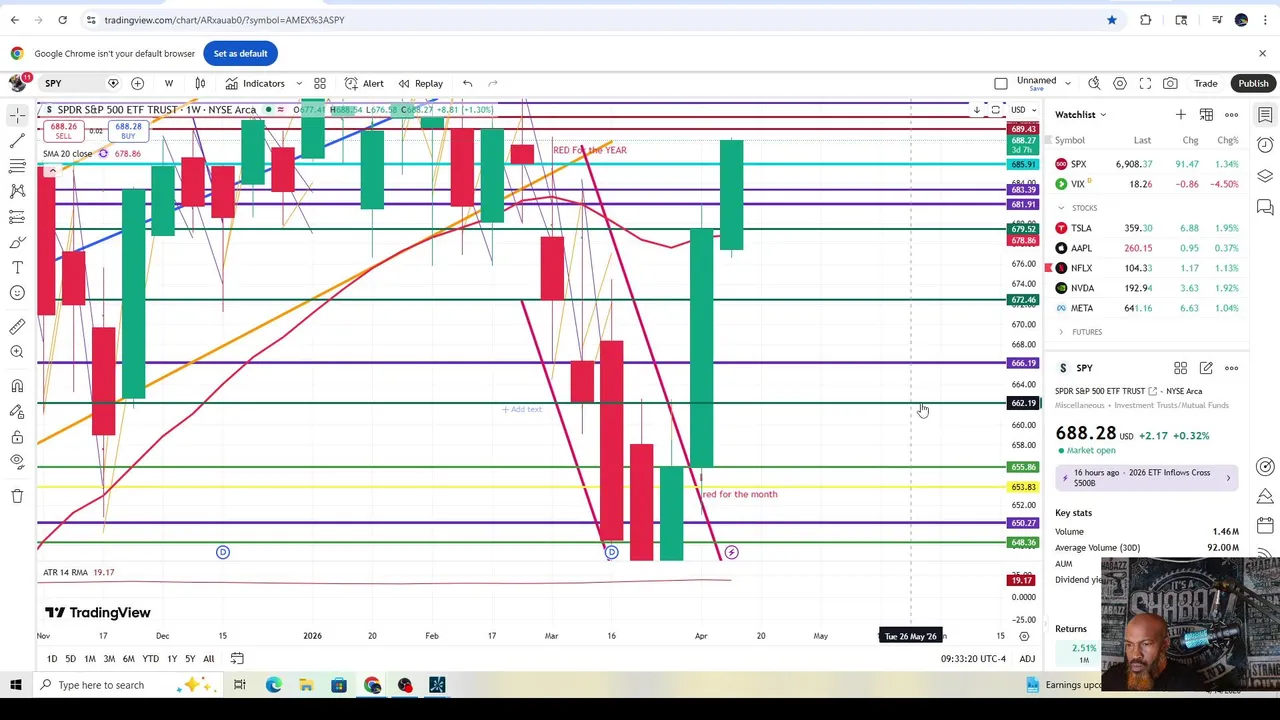Select the VIX row in watchlist
Viewport: 1280px width, 720px height.
click(1147, 184)
